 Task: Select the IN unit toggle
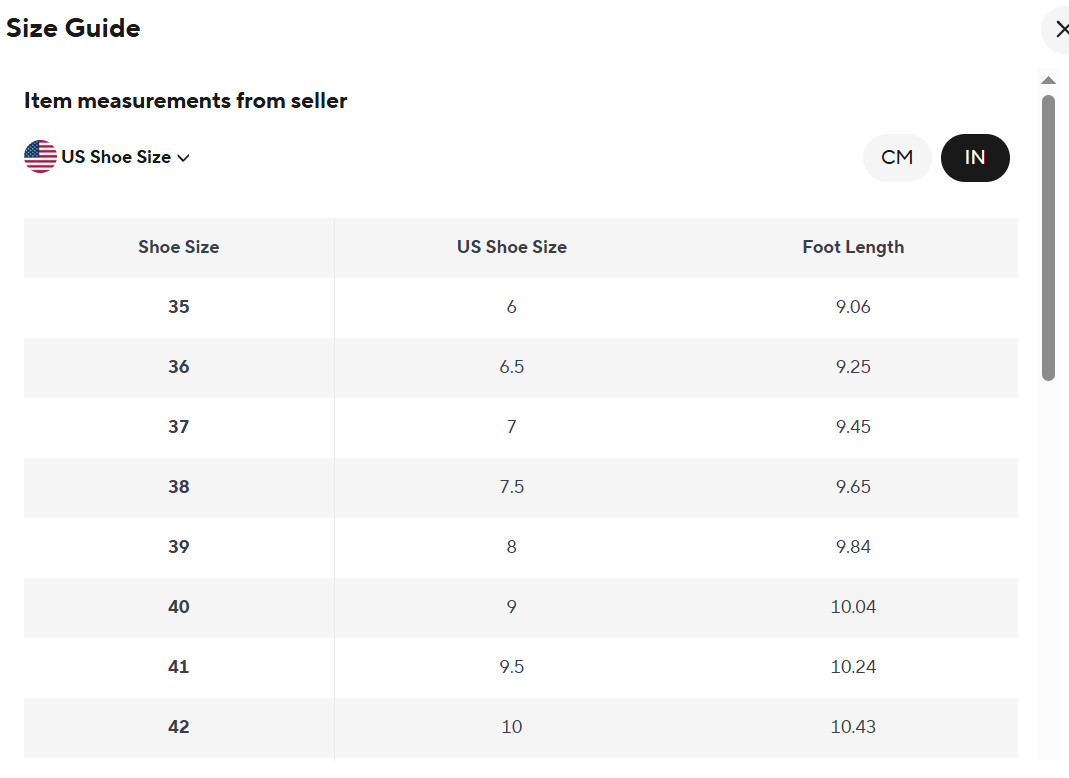[975, 158]
